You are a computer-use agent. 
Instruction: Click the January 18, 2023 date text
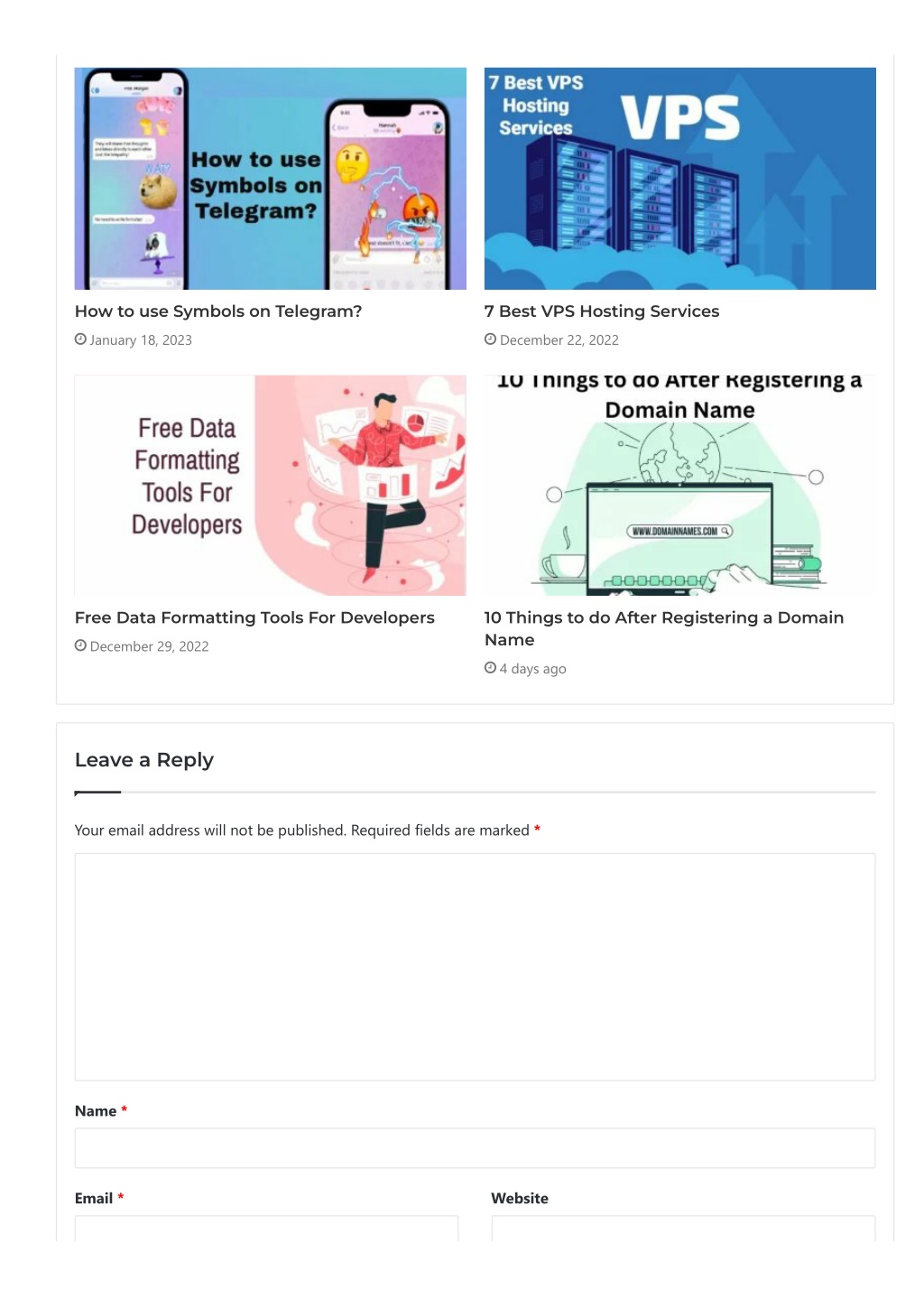pyautogui.click(x=141, y=340)
